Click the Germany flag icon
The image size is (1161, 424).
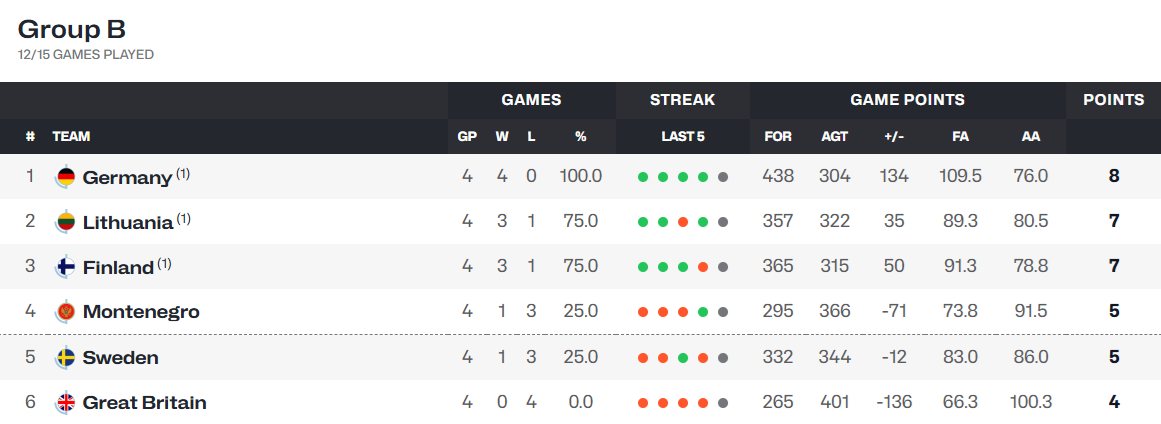point(66,177)
